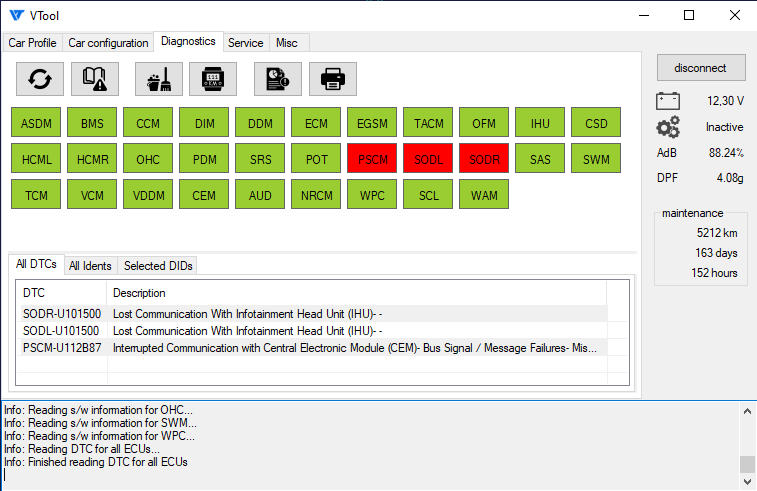Show the All Idents tab
Screen dimensions: 757x491
pos(90,266)
